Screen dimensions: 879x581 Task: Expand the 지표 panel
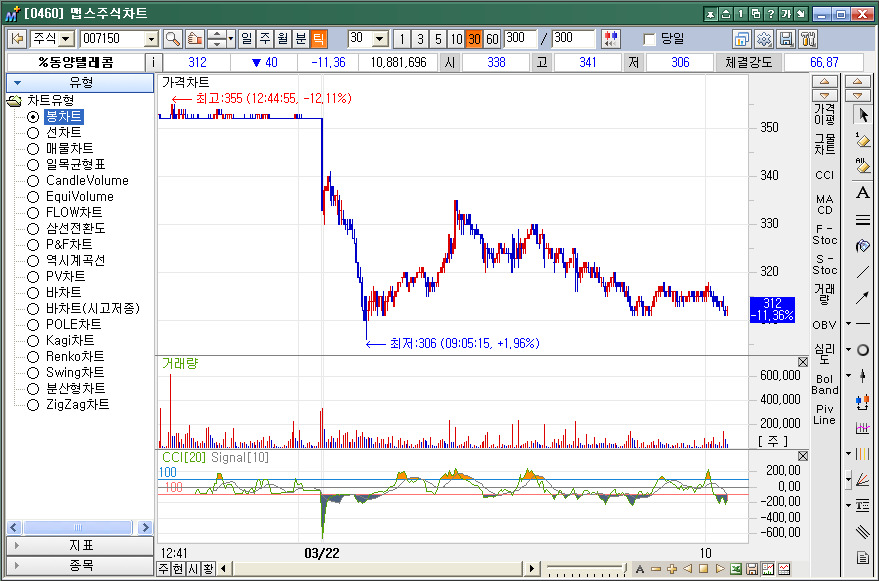click(80, 546)
